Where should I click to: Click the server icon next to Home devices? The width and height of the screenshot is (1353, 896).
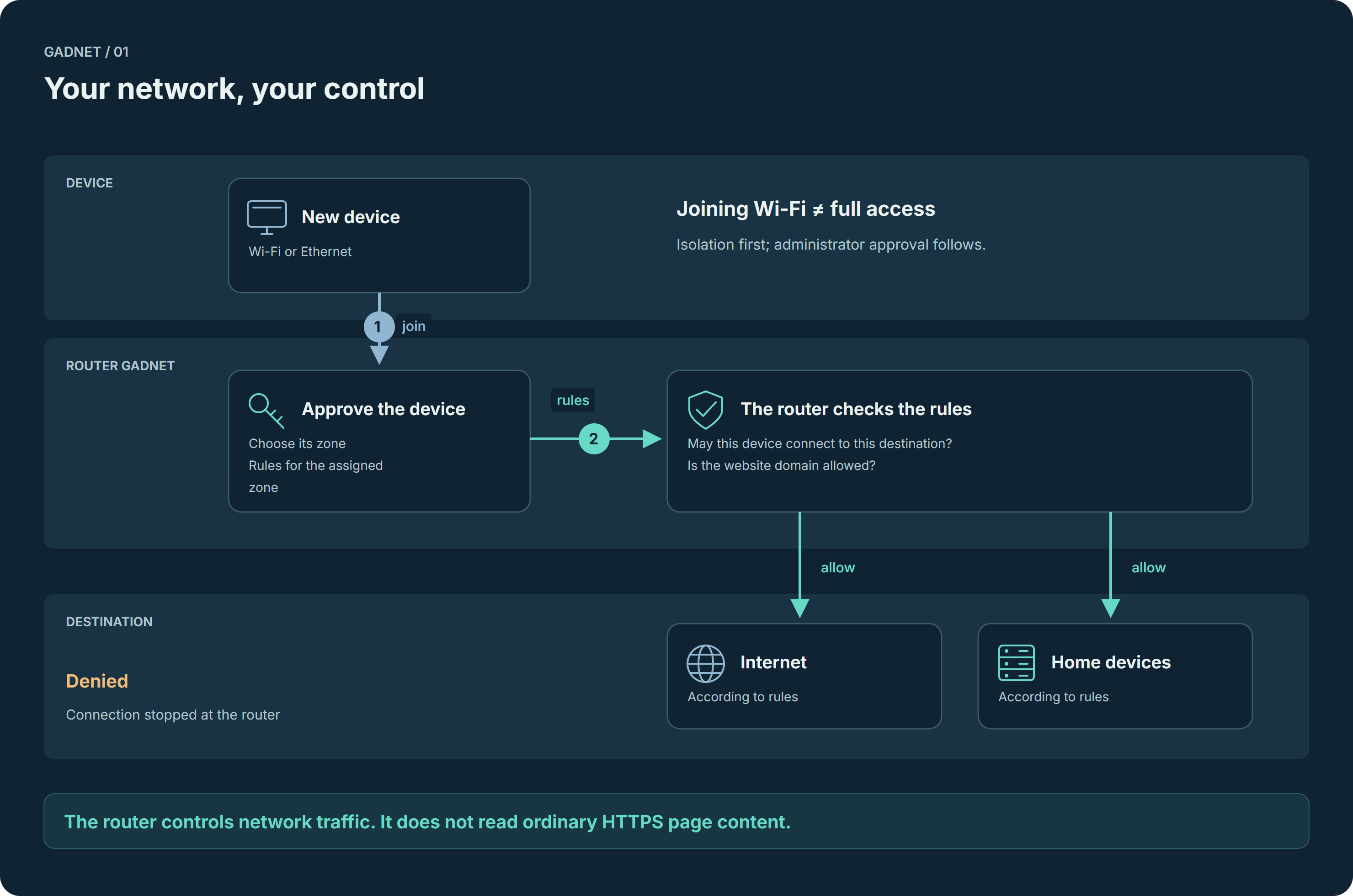1016,663
